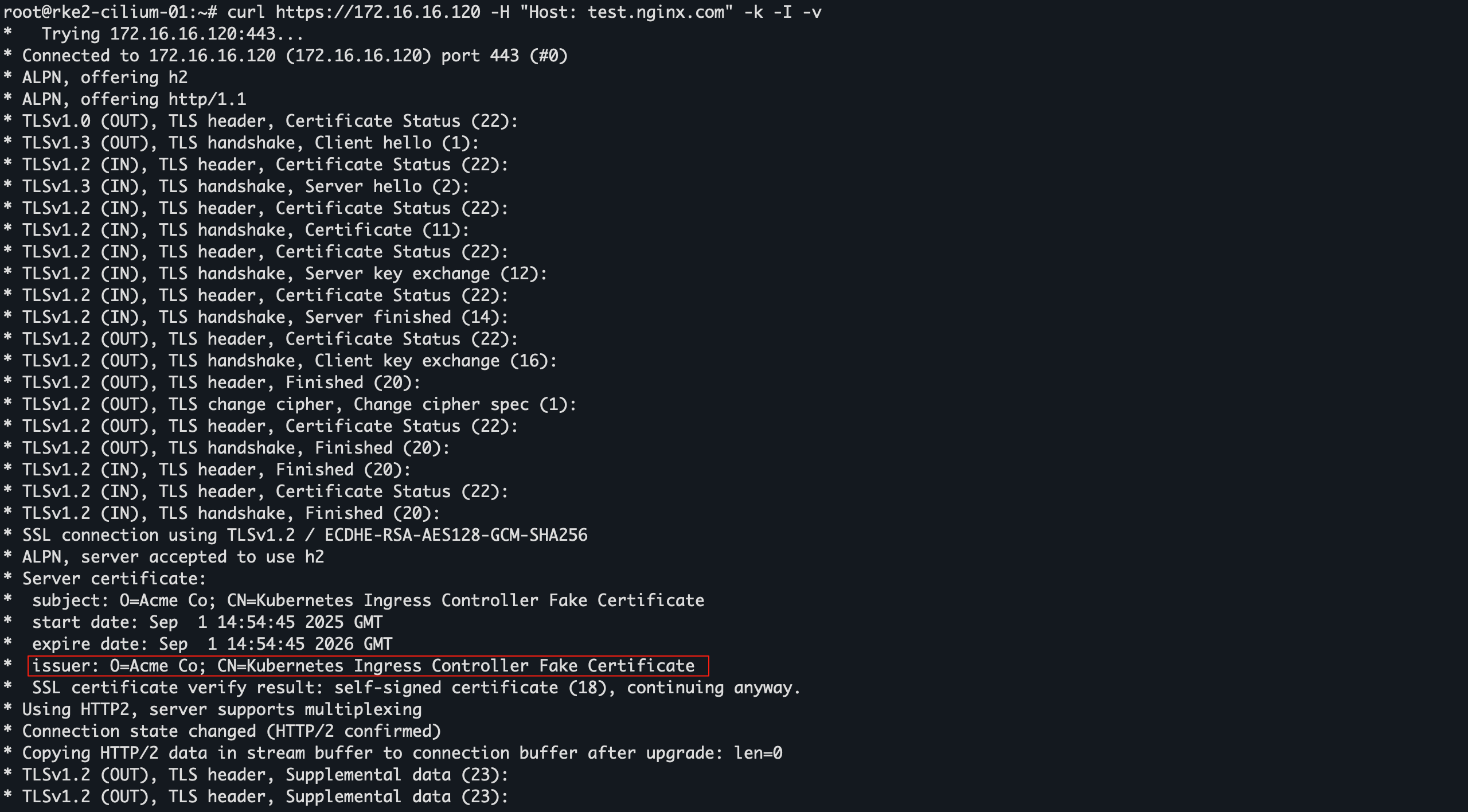Image resolution: width=1468 pixels, height=812 pixels.
Task: Click the "ALPN, server accepted to use h2" line
Action: [x=173, y=557]
